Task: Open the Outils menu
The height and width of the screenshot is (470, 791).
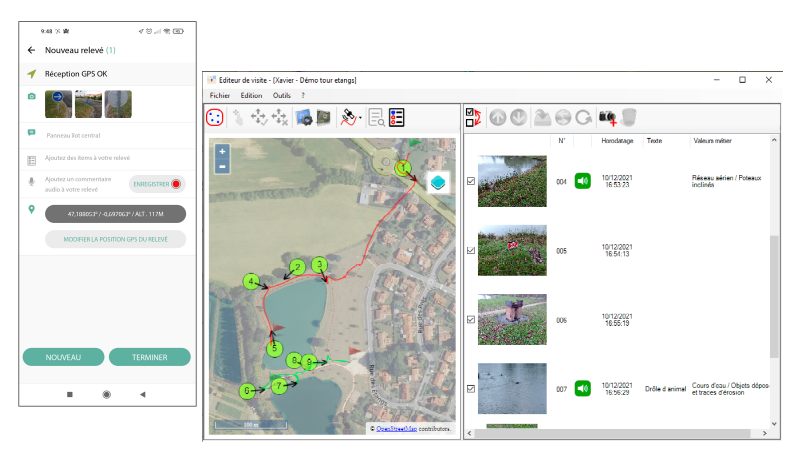Action: (281, 95)
